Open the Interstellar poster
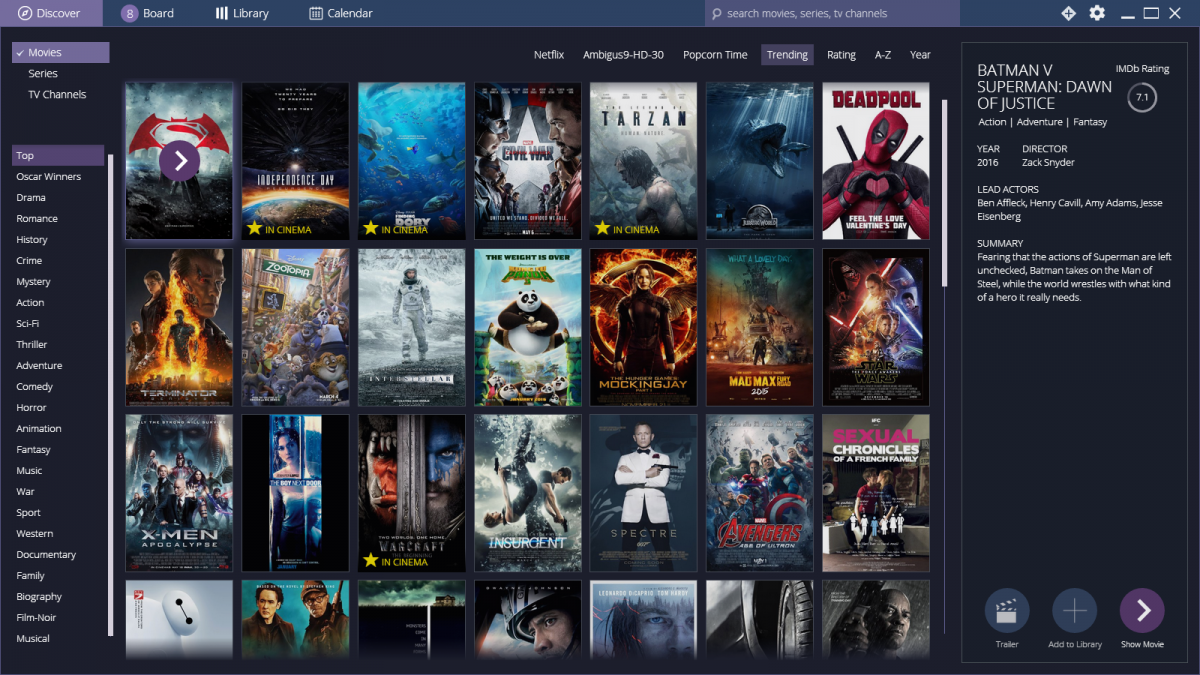1200x675 pixels. (411, 327)
